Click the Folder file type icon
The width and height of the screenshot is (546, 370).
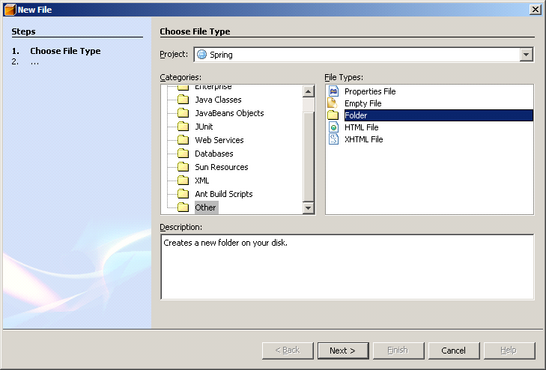pyautogui.click(x=333, y=115)
